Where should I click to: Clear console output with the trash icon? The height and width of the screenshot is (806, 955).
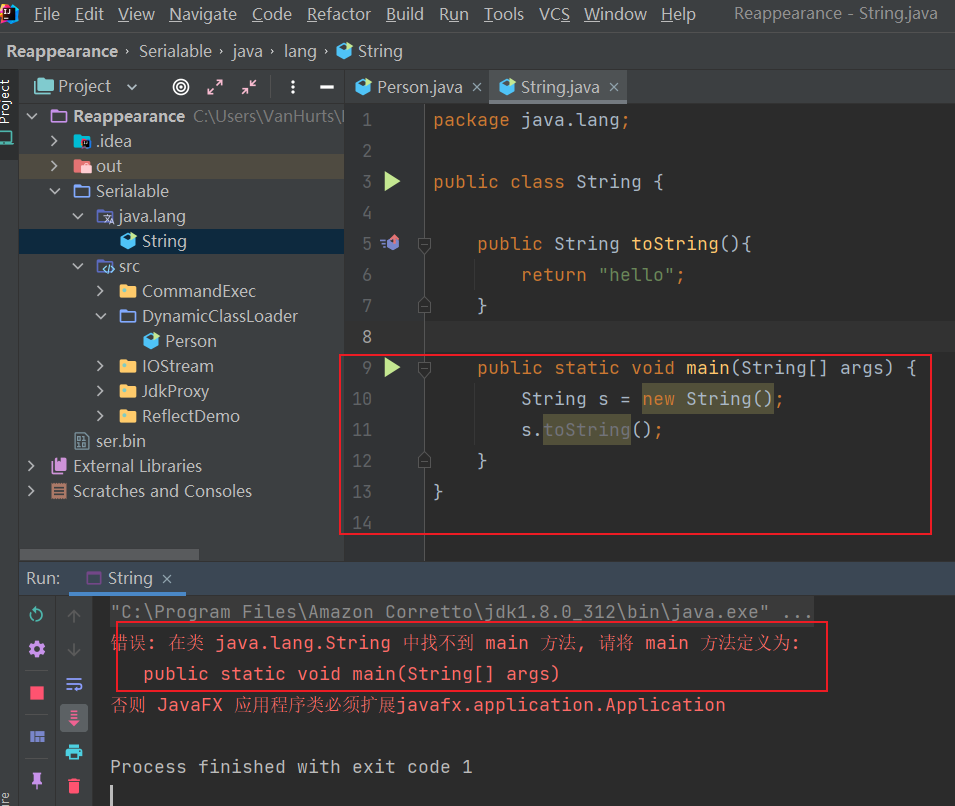73,786
